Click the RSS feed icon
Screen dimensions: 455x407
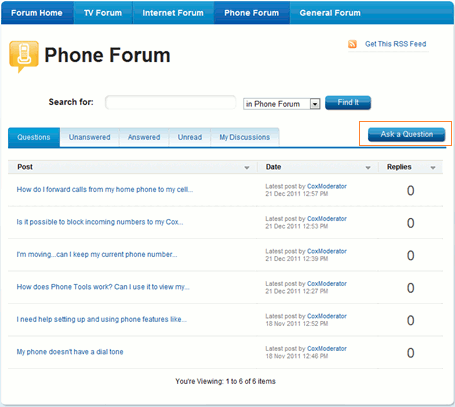pyautogui.click(x=352, y=44)
